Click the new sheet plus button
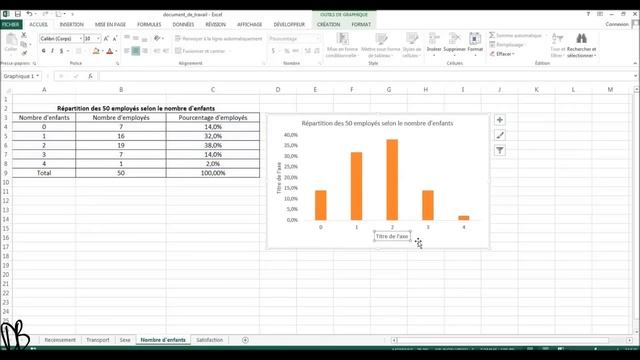 point(245,340)
